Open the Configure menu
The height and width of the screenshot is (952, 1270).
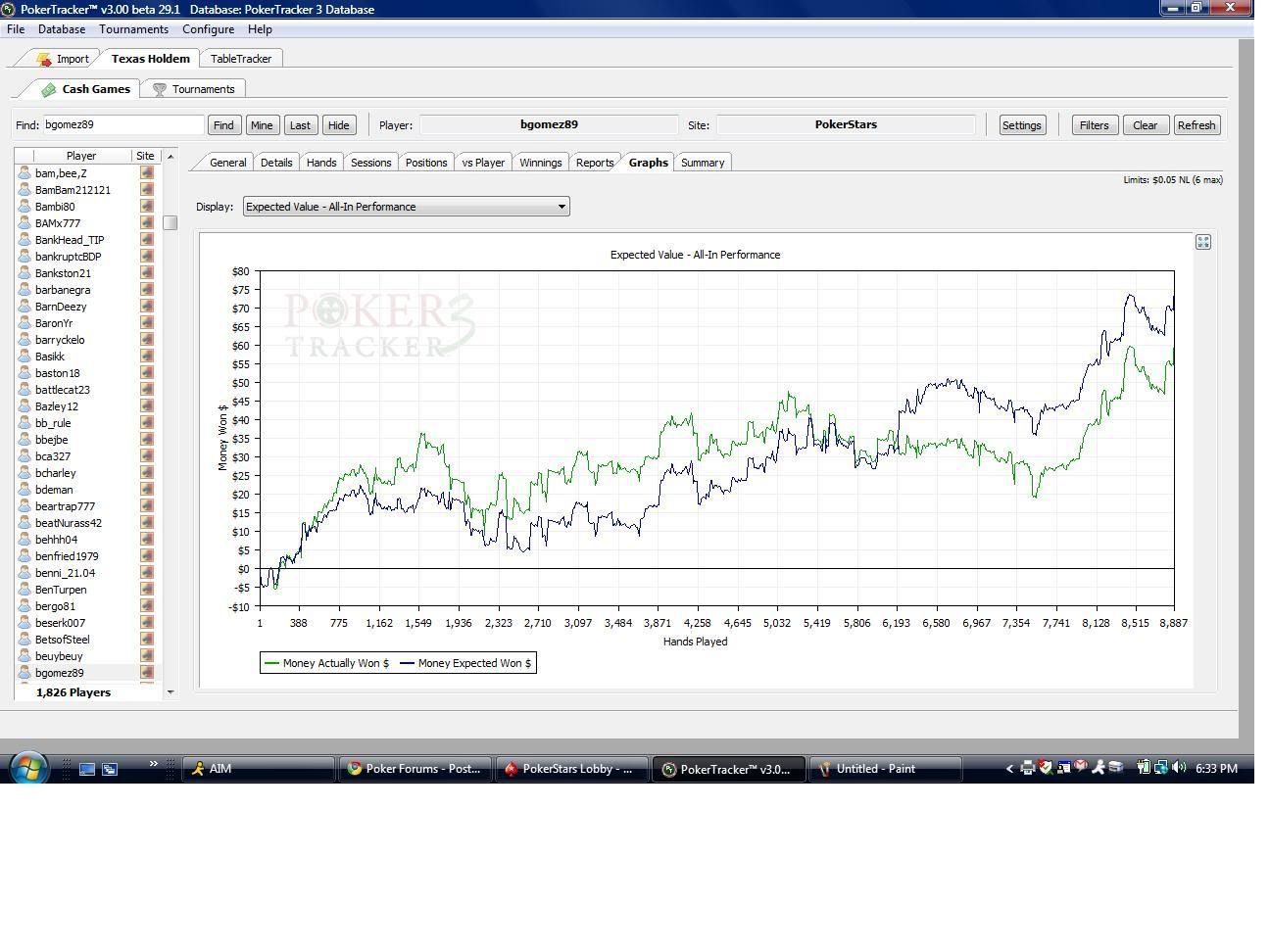click(208, 29)
